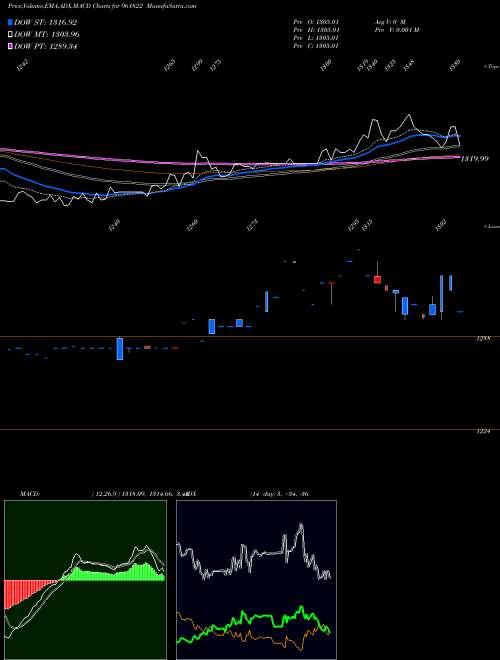The image size is (500, 660).
Task: Click the red MACD histogram bars region
Action: [x=21, y=591]
